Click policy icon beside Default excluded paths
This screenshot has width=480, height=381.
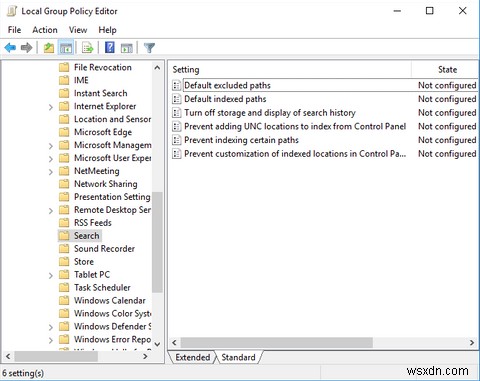(x=176, y=85)
